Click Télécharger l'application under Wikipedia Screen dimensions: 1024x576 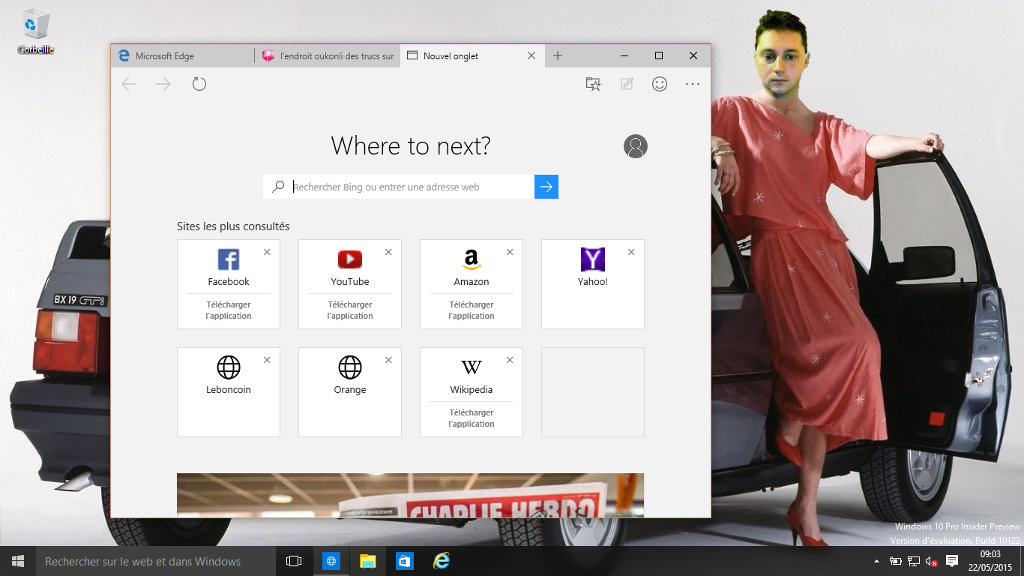point(471,418)
